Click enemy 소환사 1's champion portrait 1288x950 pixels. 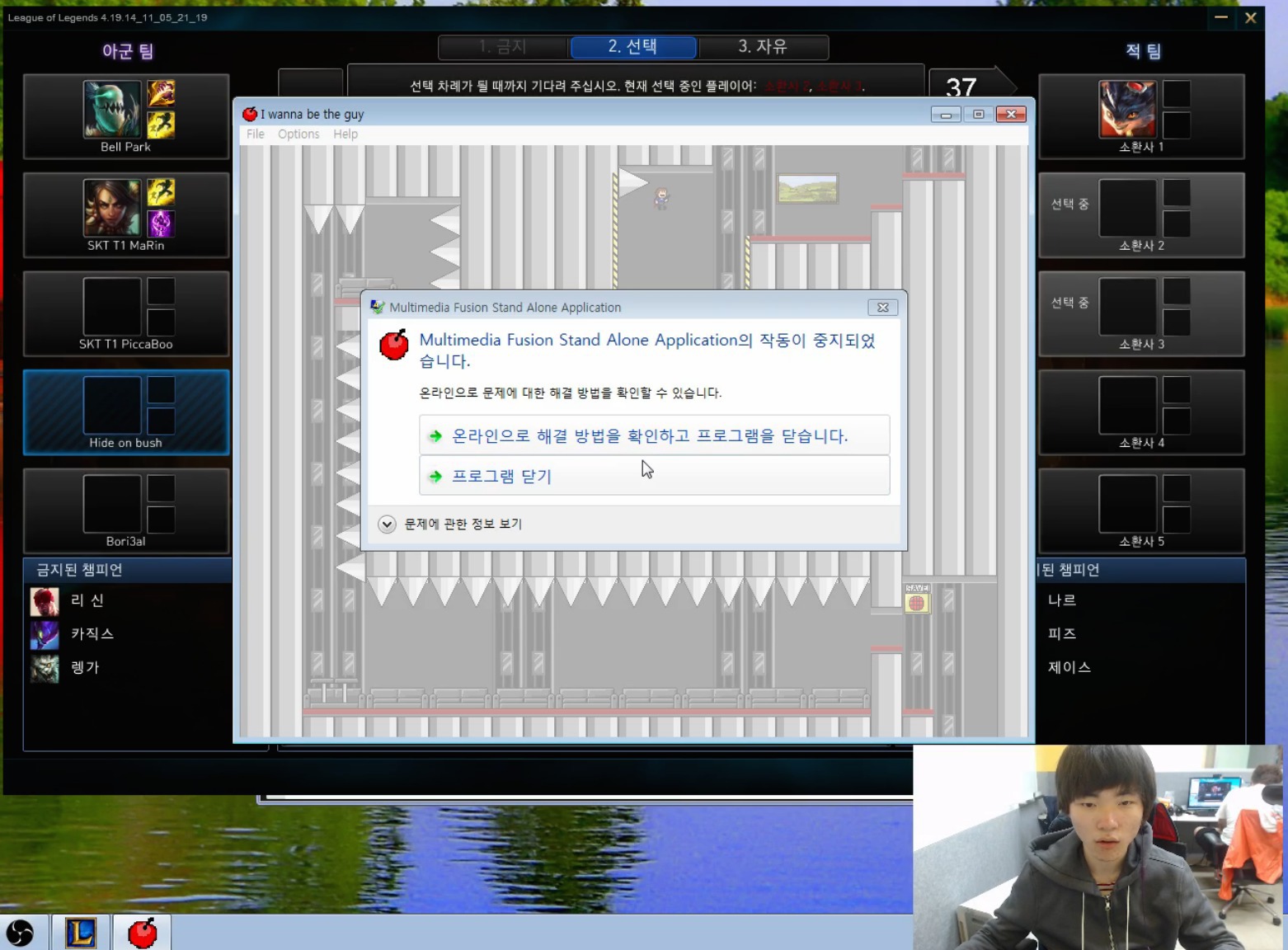coord(1127,109)
